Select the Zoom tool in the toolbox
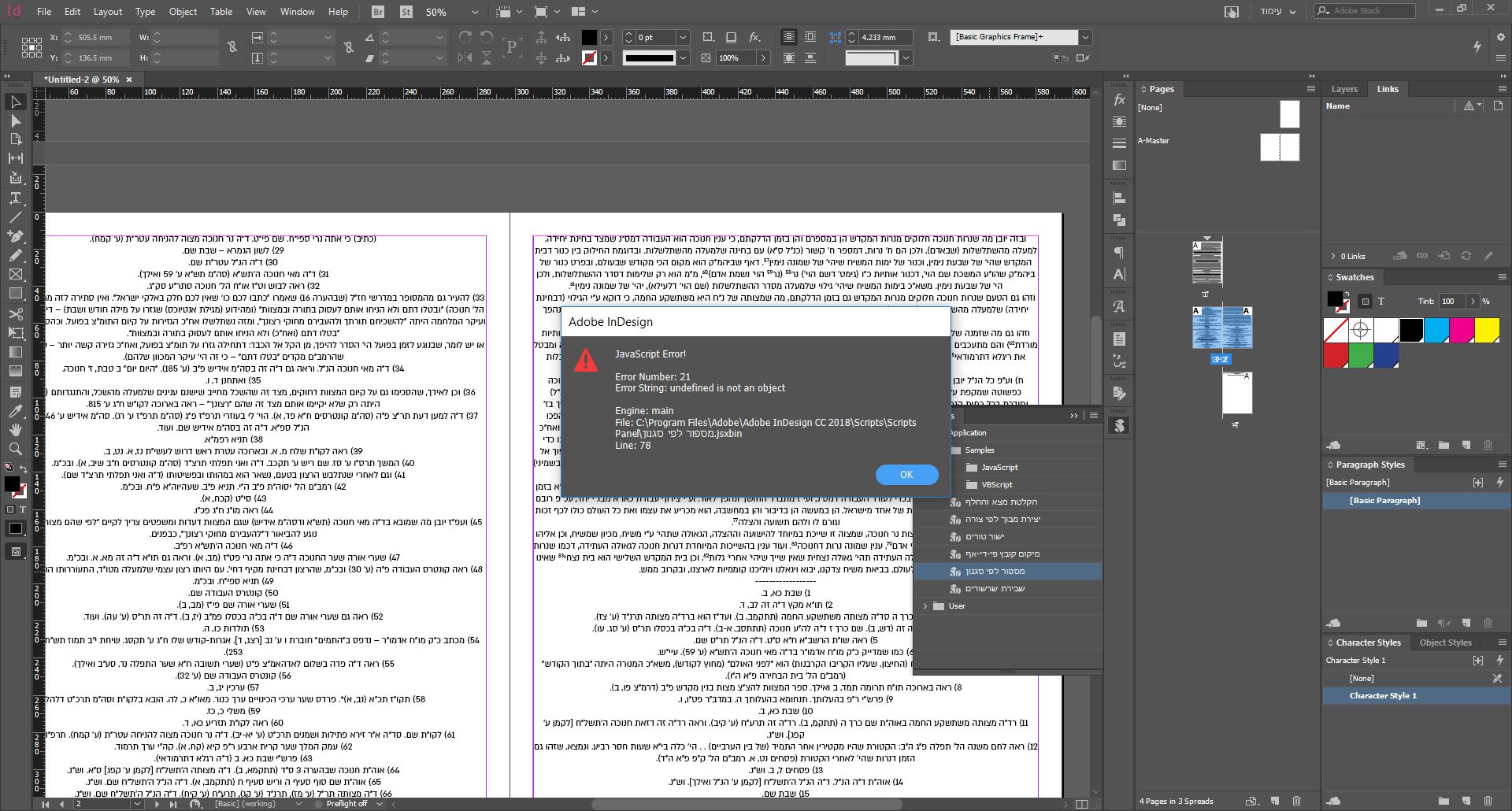Screen dimensions: 1512x811 15,449
